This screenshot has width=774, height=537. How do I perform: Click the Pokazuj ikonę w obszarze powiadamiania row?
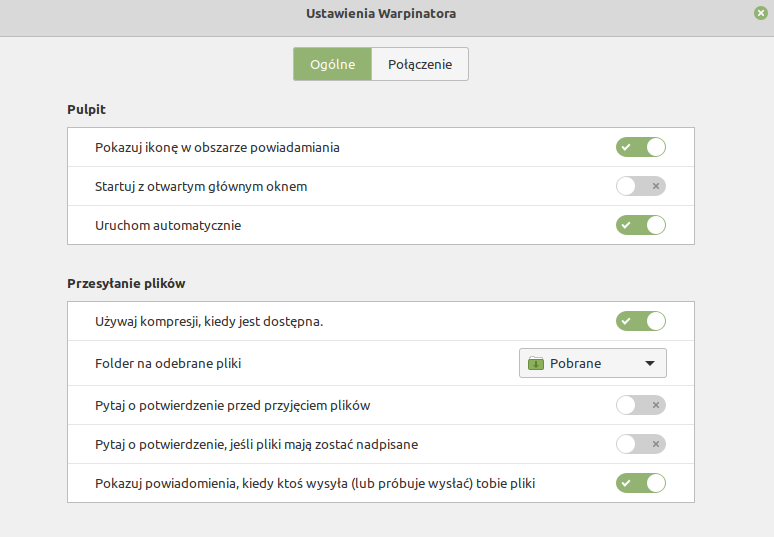381,147
